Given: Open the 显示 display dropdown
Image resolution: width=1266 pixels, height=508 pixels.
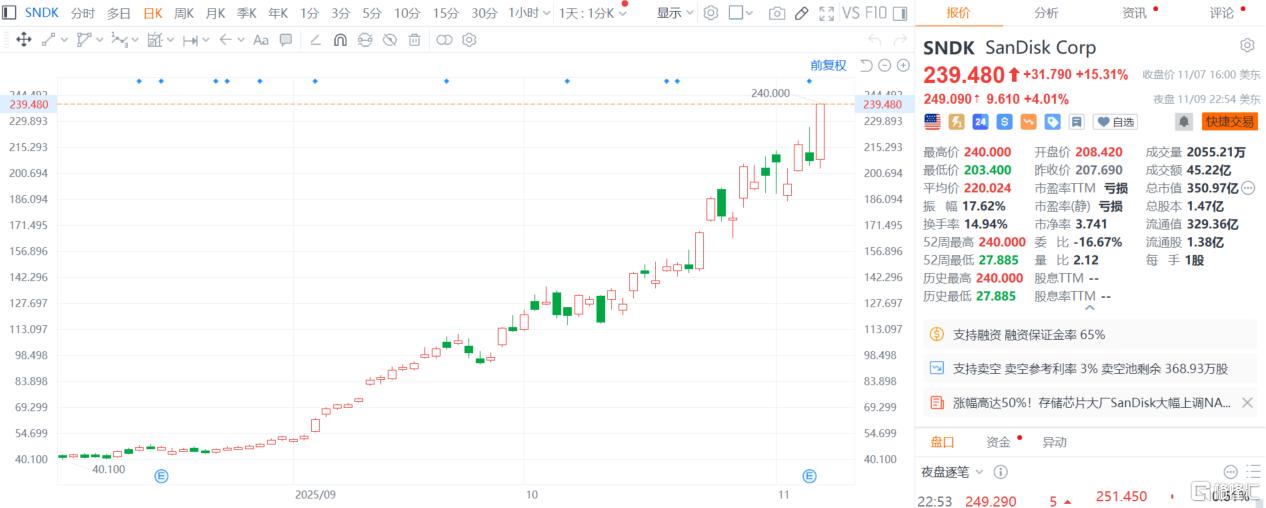Looking at the screenshot, I should tap(675, 13).
